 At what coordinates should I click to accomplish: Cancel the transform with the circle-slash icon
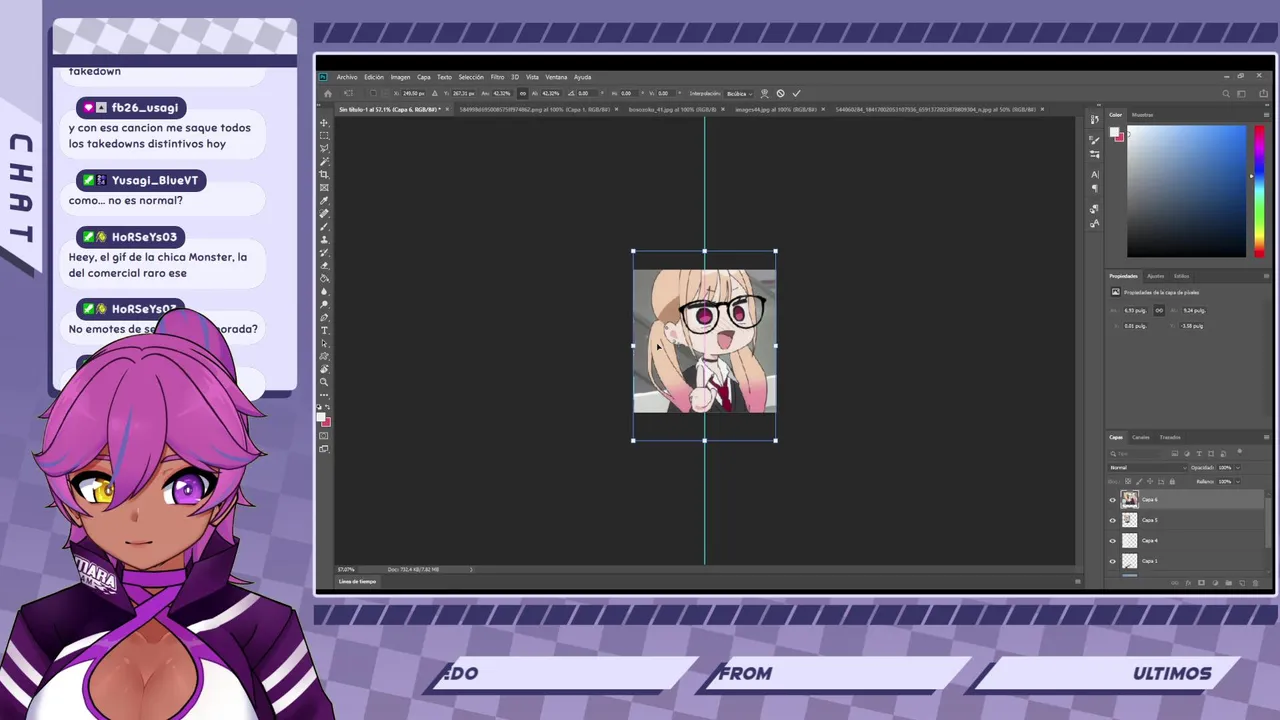[x=780, y=93]
